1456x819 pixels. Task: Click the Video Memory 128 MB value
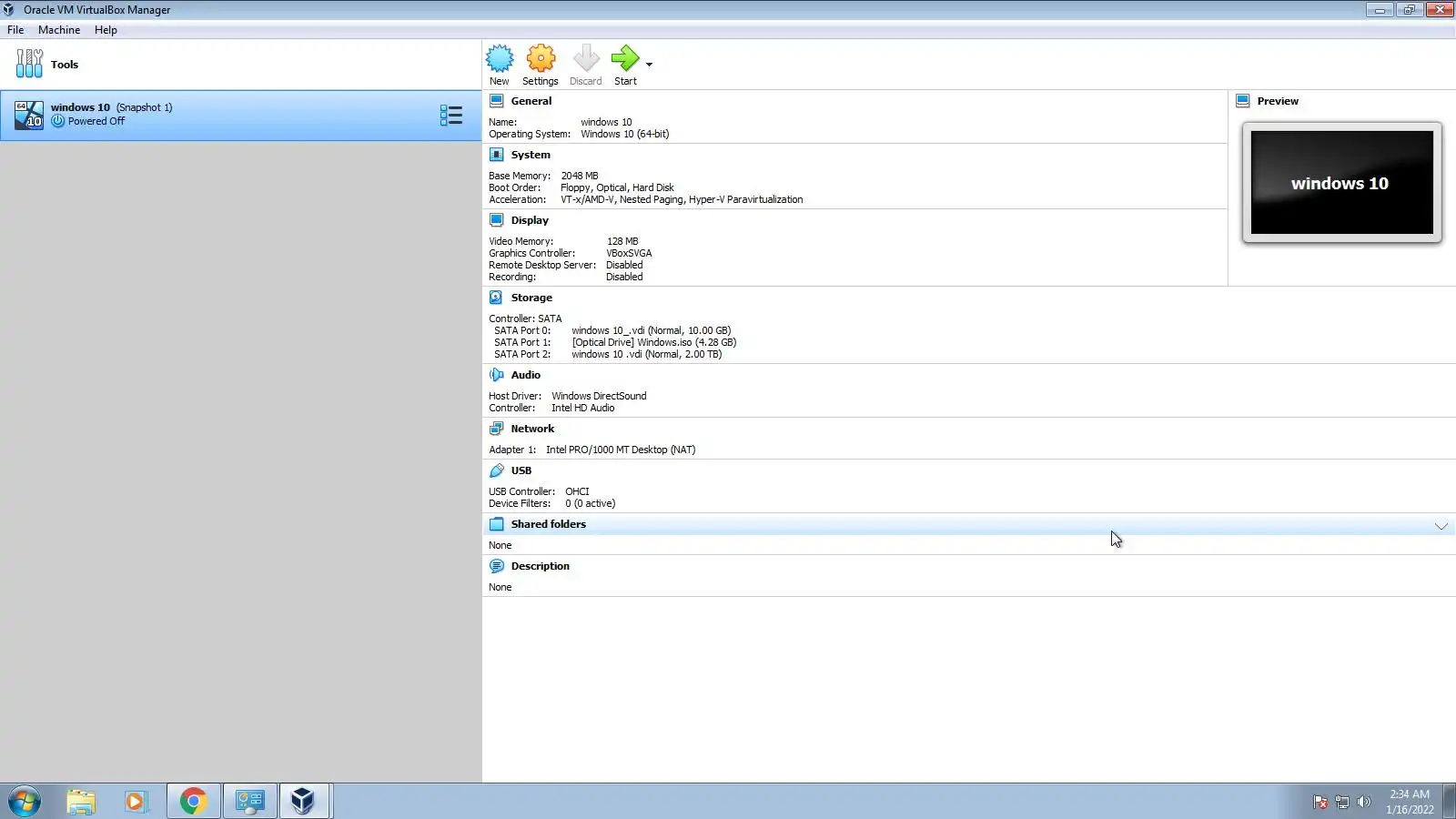622,241
